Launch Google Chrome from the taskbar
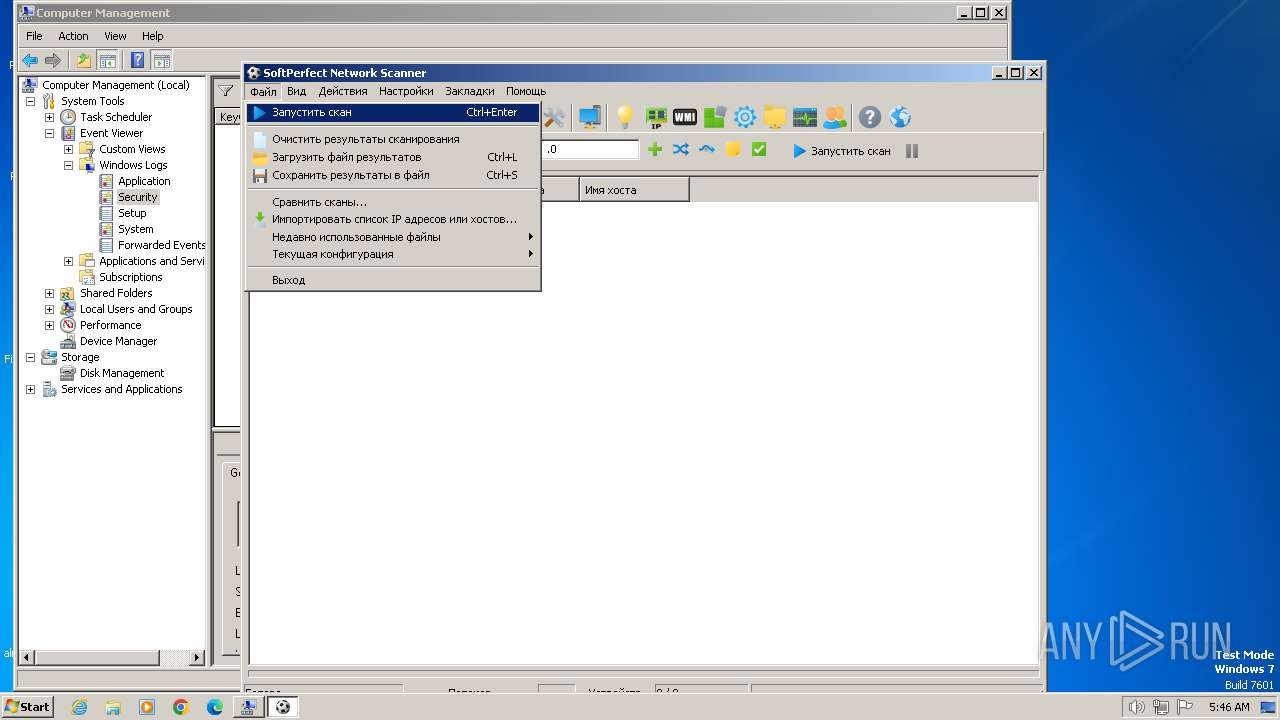The height and width of the screenshot is (720, 1280). [x=181, y=707]
